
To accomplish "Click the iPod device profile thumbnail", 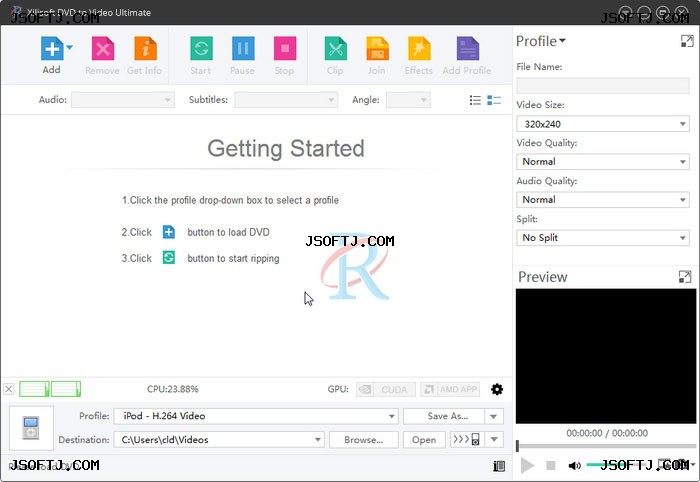I will click(31, 428).
